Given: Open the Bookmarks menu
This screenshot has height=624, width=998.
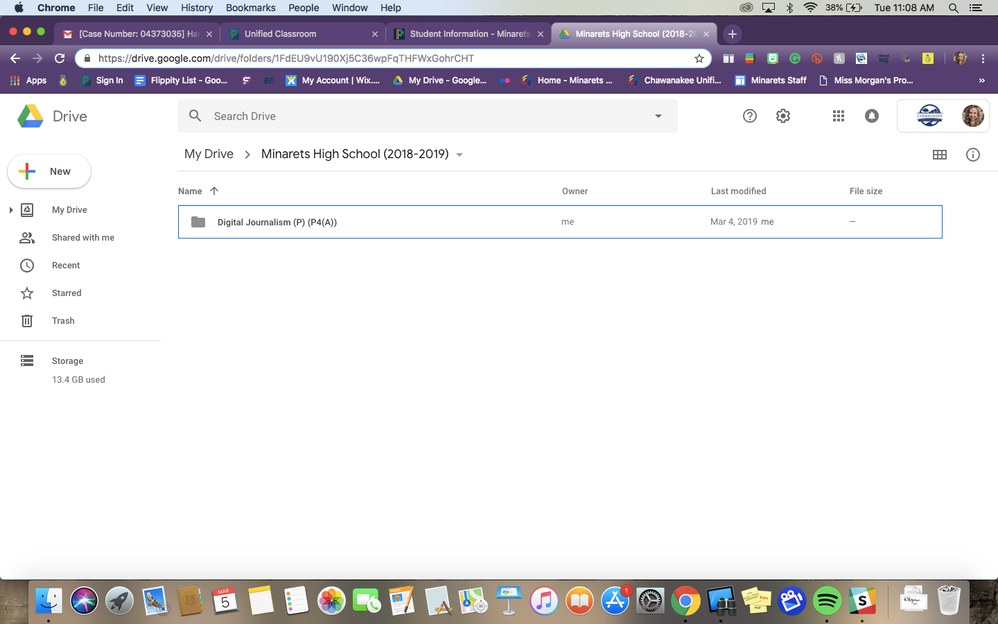Looking at the screenshot, I should (251, 8).
